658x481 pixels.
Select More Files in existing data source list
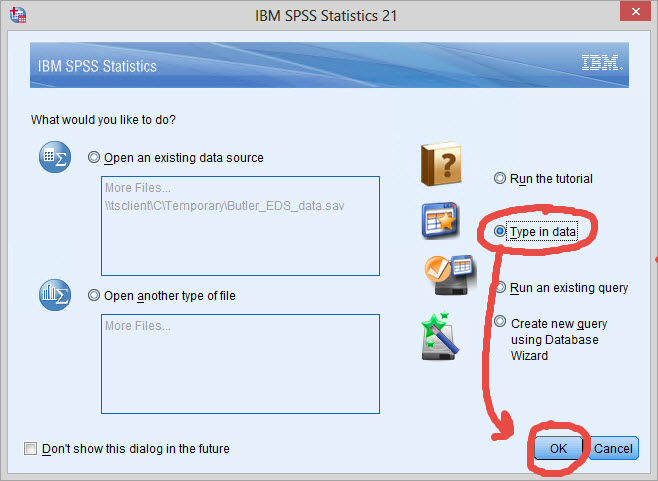point(138,188)
